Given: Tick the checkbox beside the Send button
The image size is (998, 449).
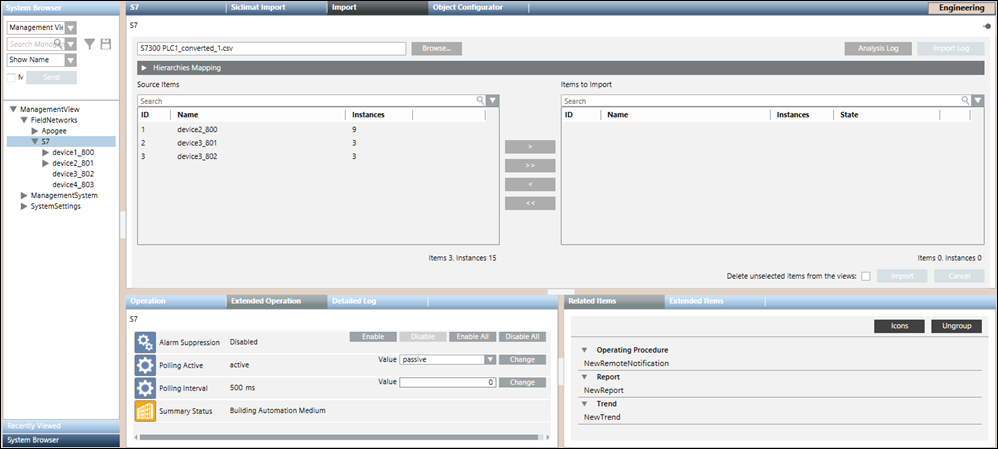Looking at the screenshot, I should point(12,77).
